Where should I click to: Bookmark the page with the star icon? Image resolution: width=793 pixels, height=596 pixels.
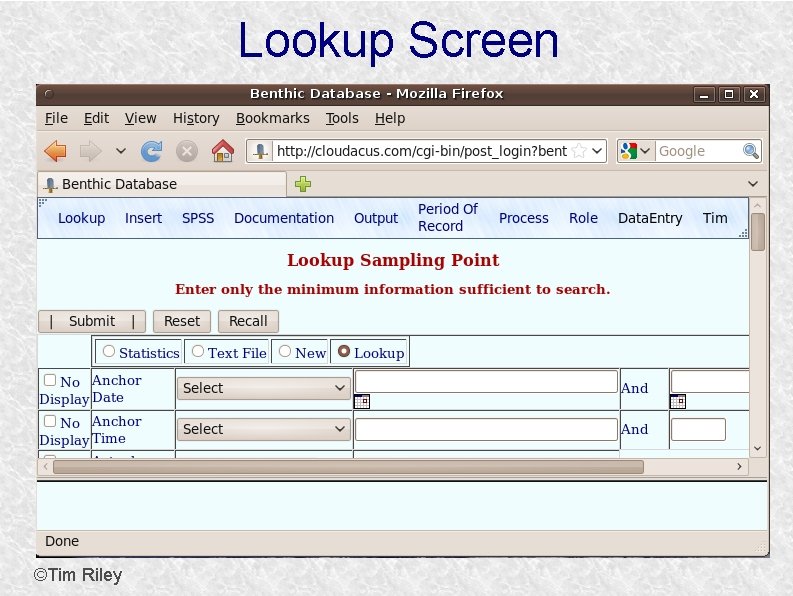click(x=579, y=151)
